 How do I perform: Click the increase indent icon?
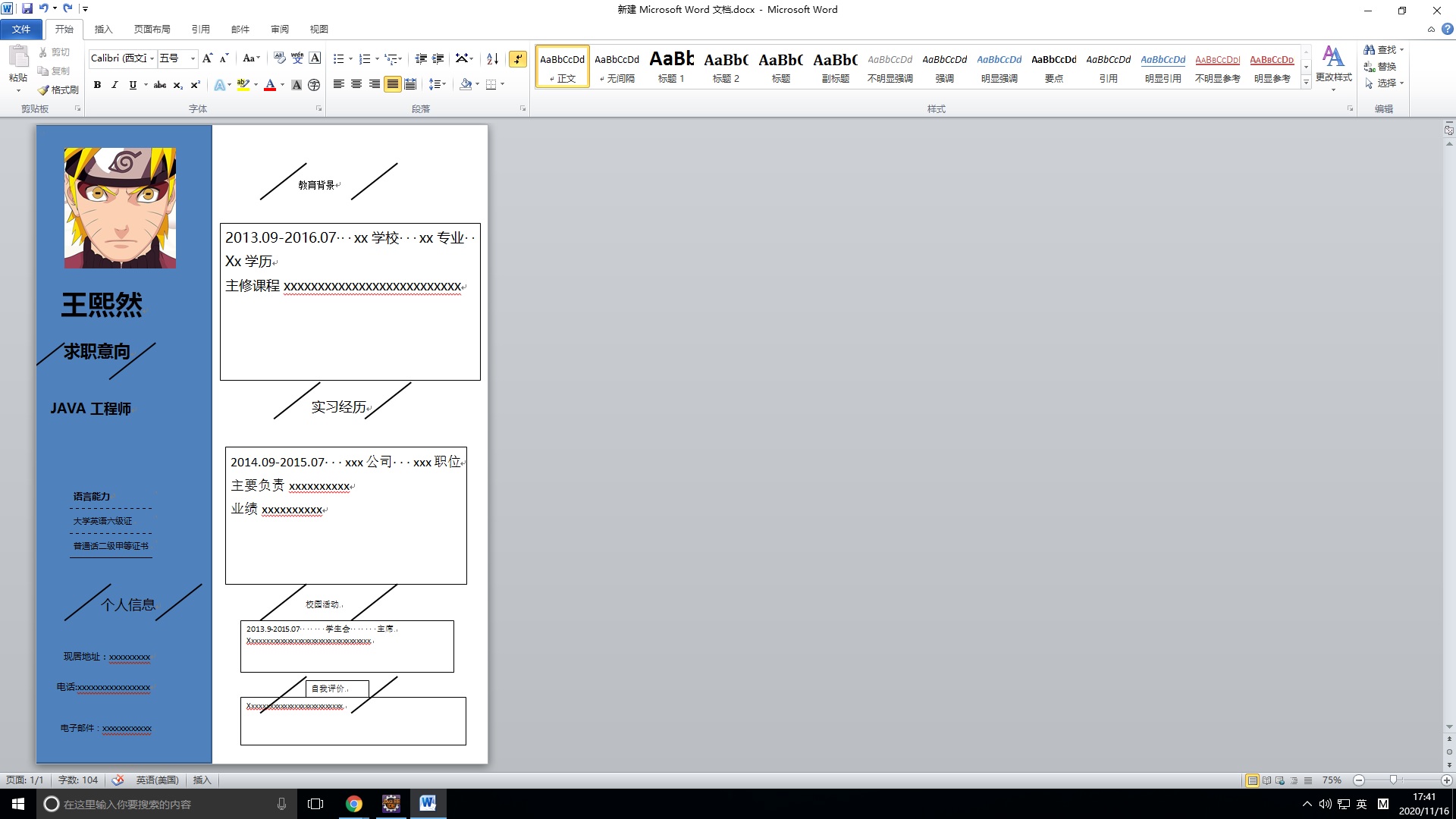pos(438,58)
